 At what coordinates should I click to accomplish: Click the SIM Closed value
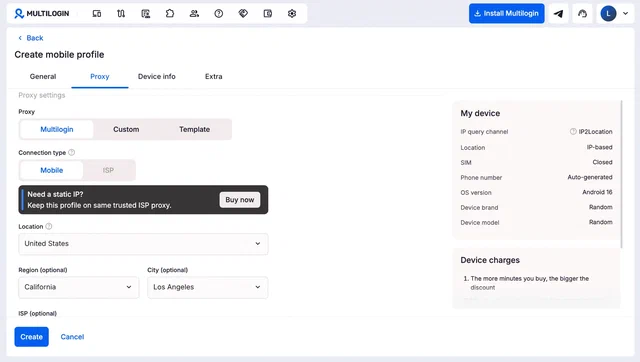(x=602, y=162)
